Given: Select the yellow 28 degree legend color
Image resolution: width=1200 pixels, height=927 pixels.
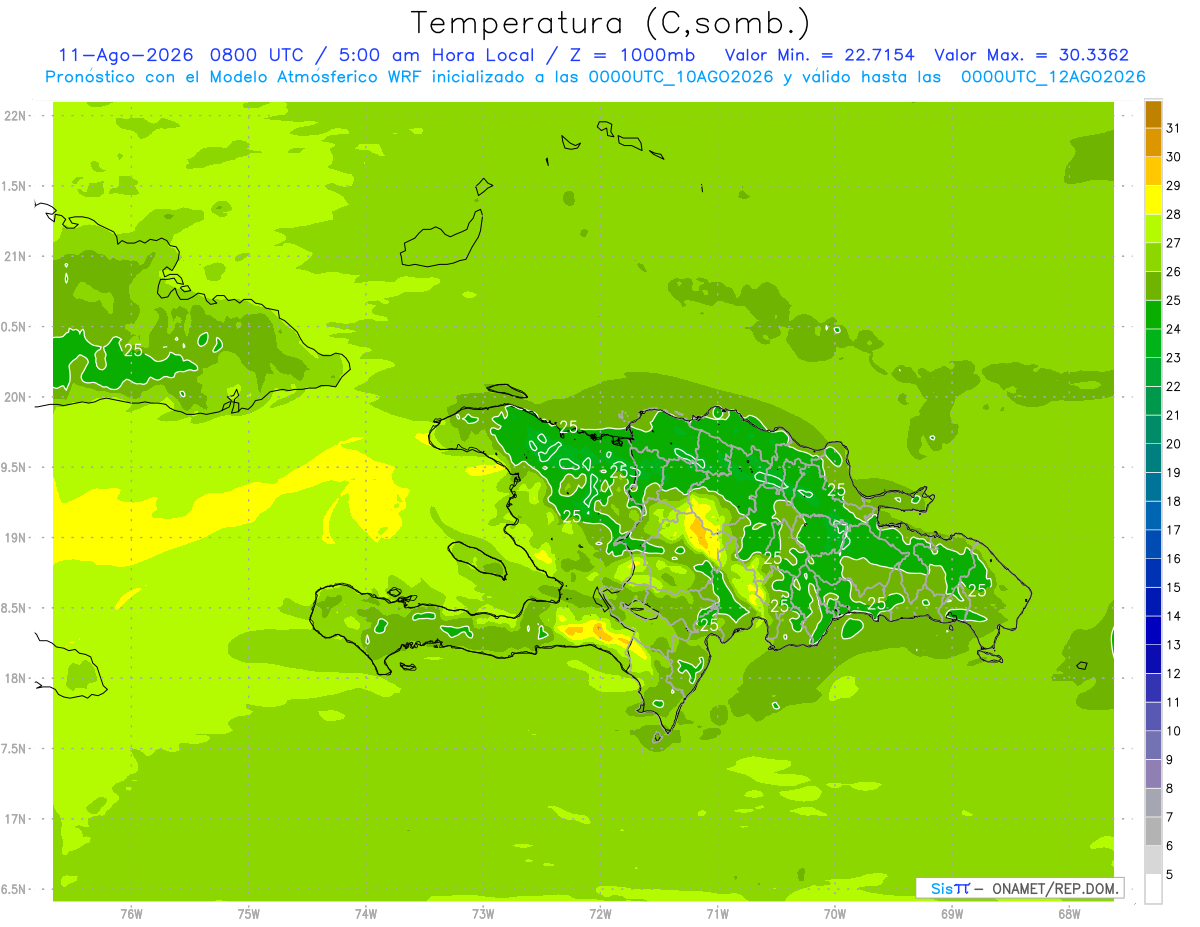Looking at the screenshot, I should [x=1153, y=200].
